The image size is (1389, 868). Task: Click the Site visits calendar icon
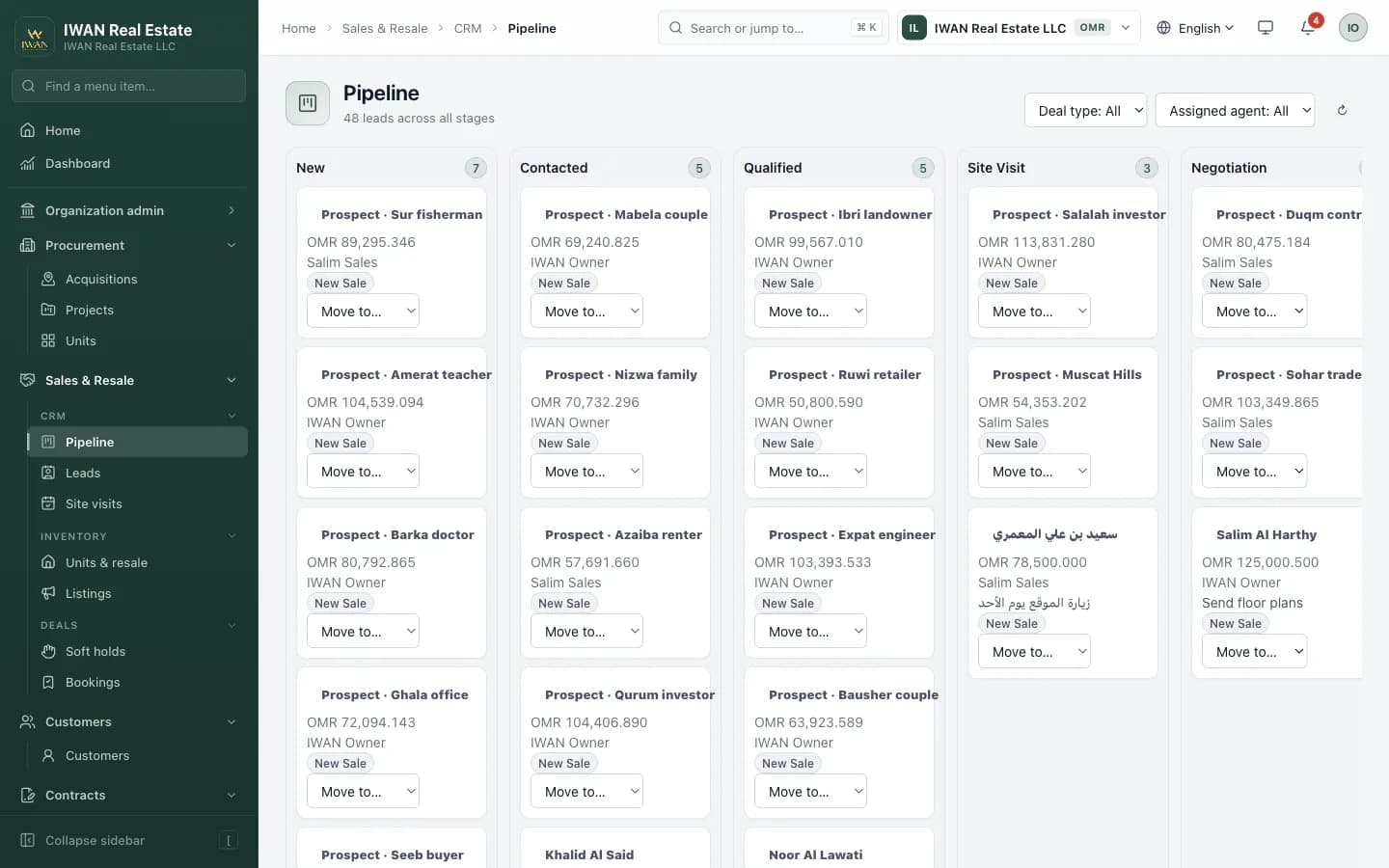[48, 503]
